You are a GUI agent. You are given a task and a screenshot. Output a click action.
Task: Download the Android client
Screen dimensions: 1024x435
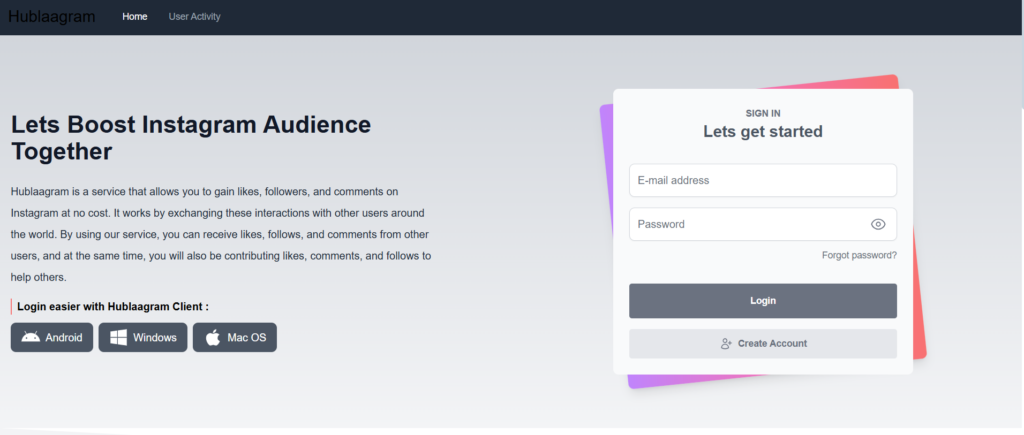[52, 337]
